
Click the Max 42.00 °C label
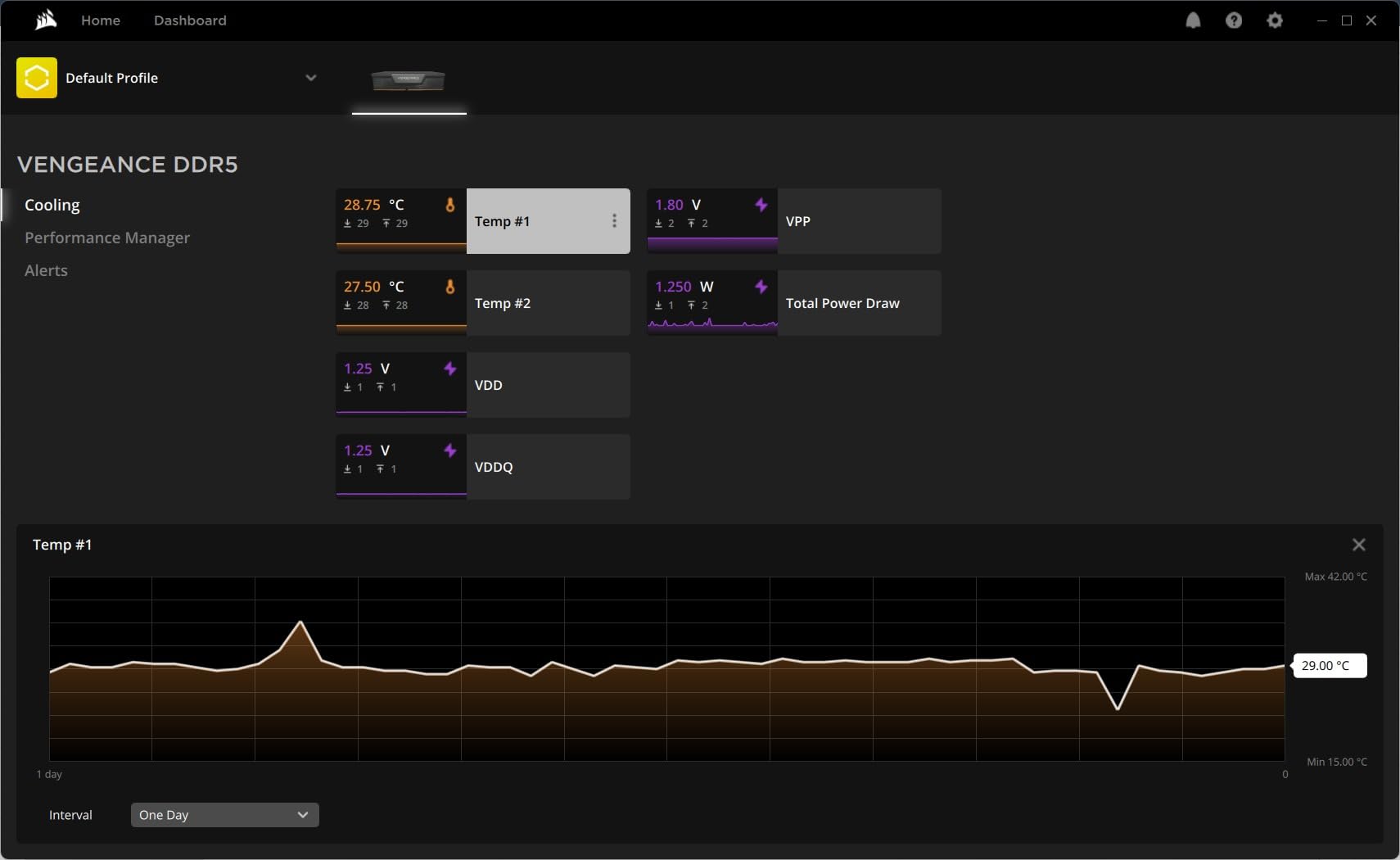tap(1336, 577)
